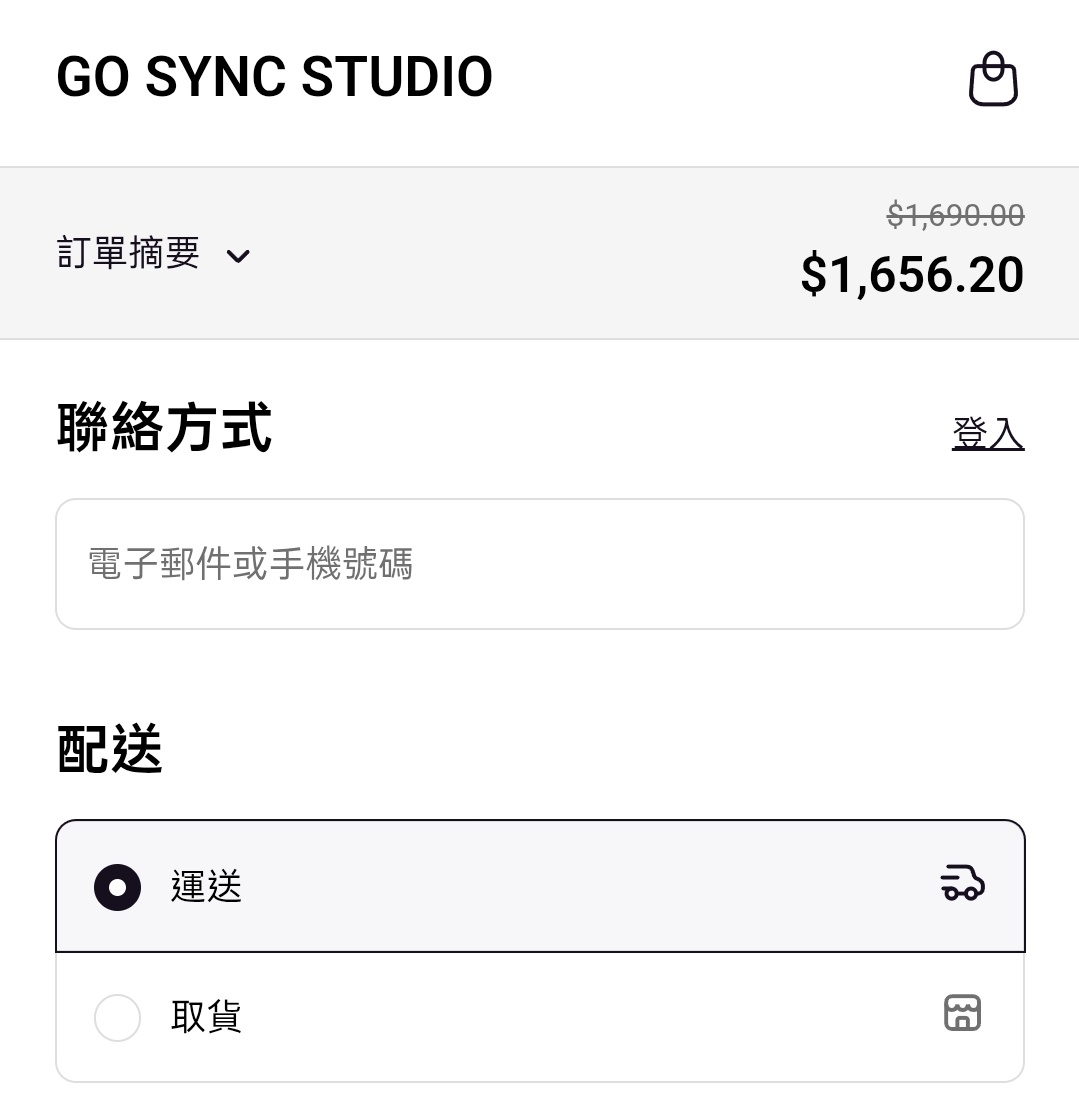Go to GO SYNC STUDIO store home
Viewport: 1079px width, 1097px height.
pyautogui.click(x=274, y=78)
